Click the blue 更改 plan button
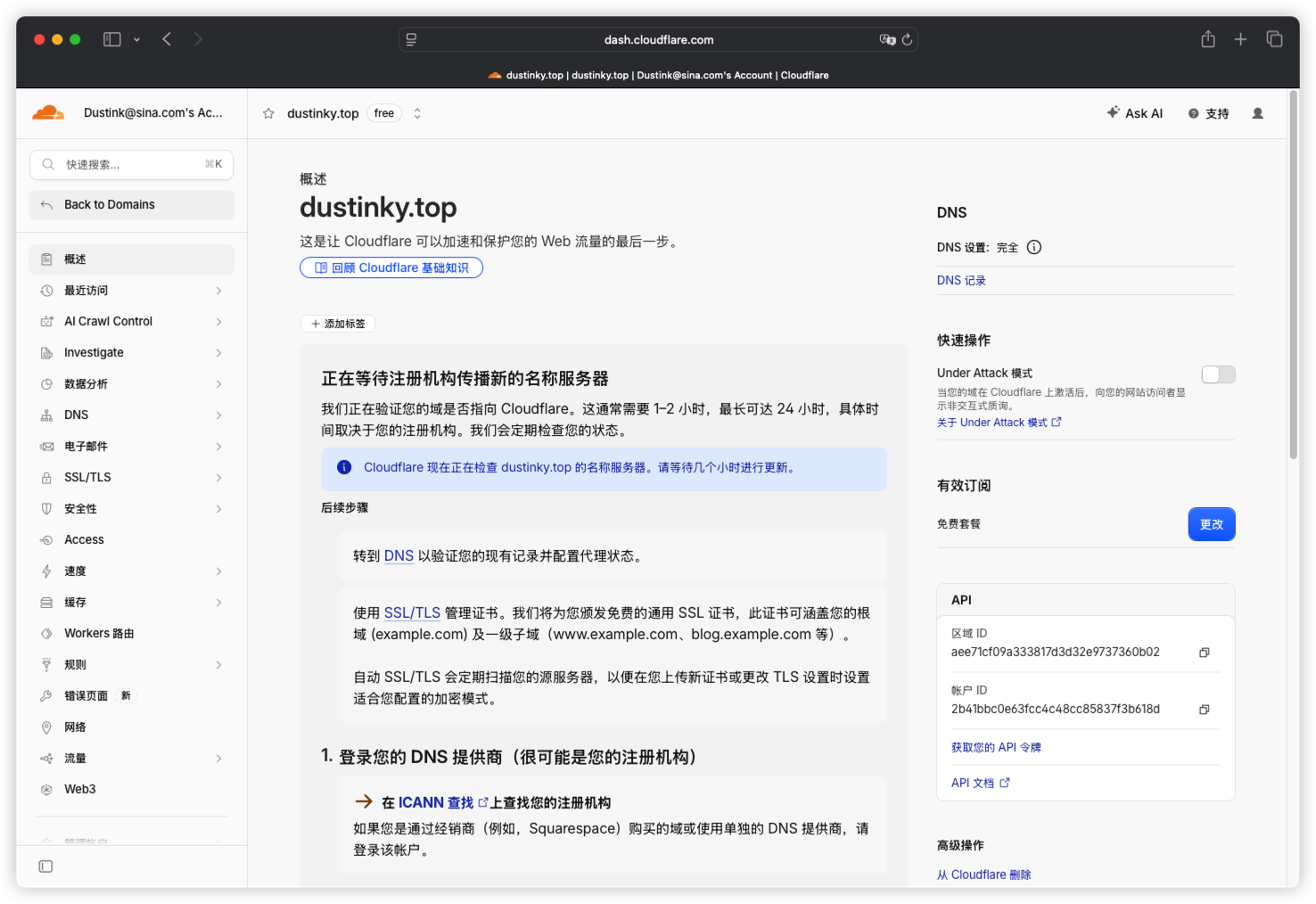Image resolution: width=1316 pixels, height=904 pixels. (x=1212, y=524)
